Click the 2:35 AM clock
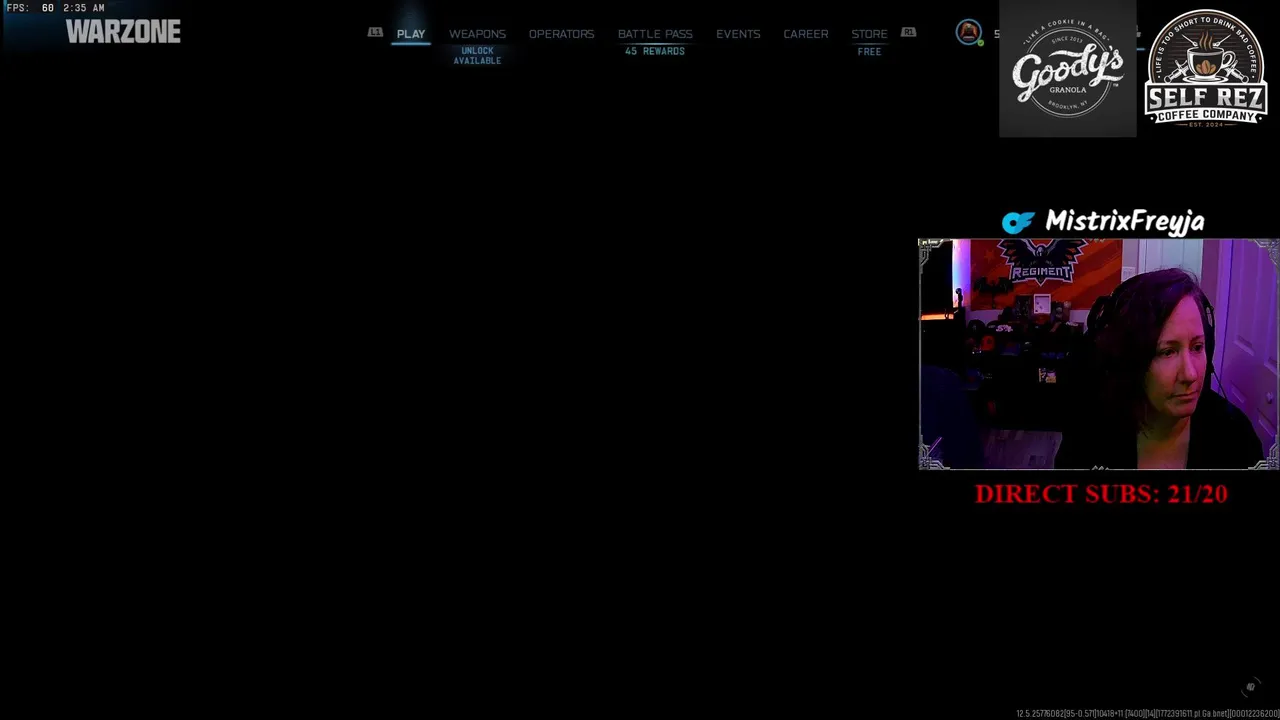 83,8
